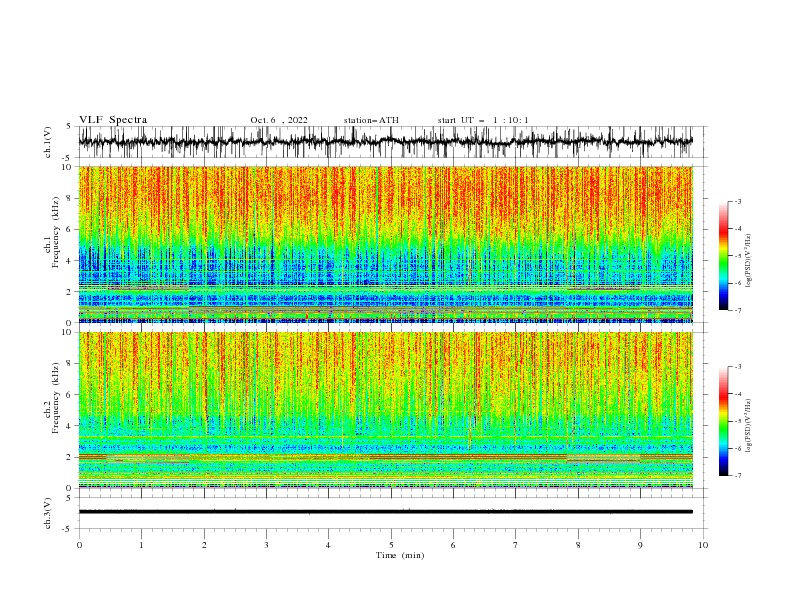
Task: Click the time axis tick label "6"
Action: pos(453,545)
